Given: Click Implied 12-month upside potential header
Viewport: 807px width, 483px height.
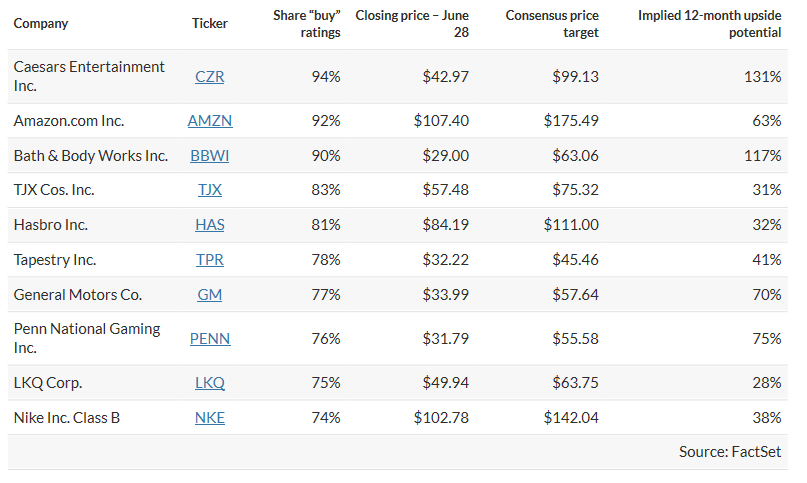Looking at the screenshot, I should (710, 24).
